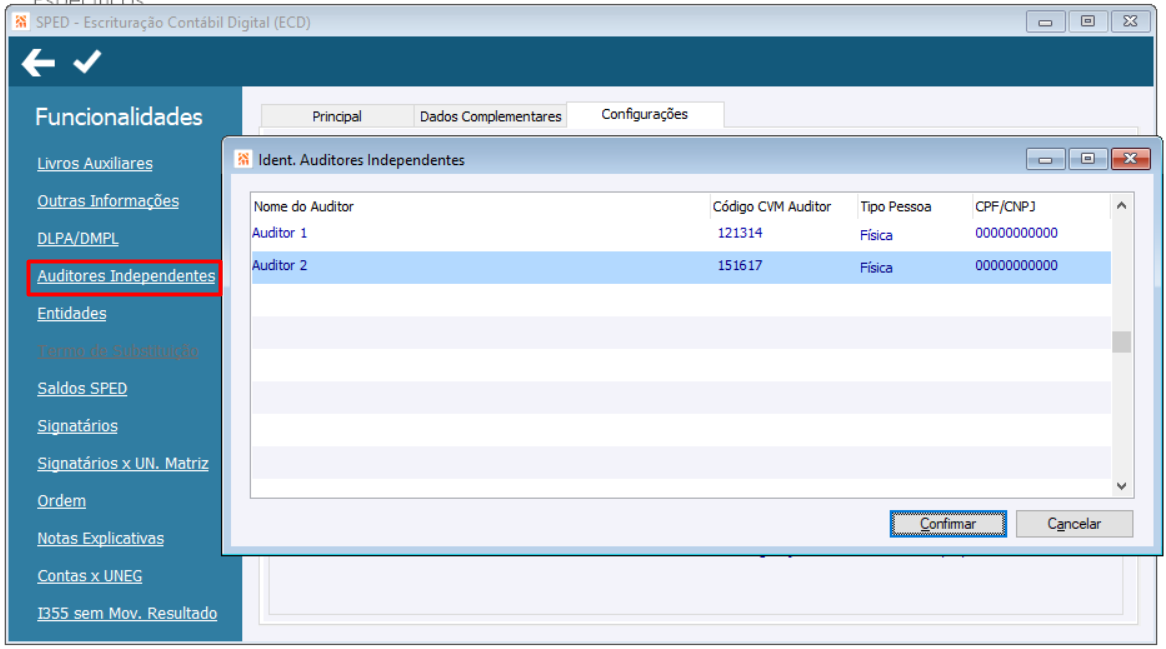Click the Confirmar button
Screen dimensions: 1166x649
tap(948, 524)
